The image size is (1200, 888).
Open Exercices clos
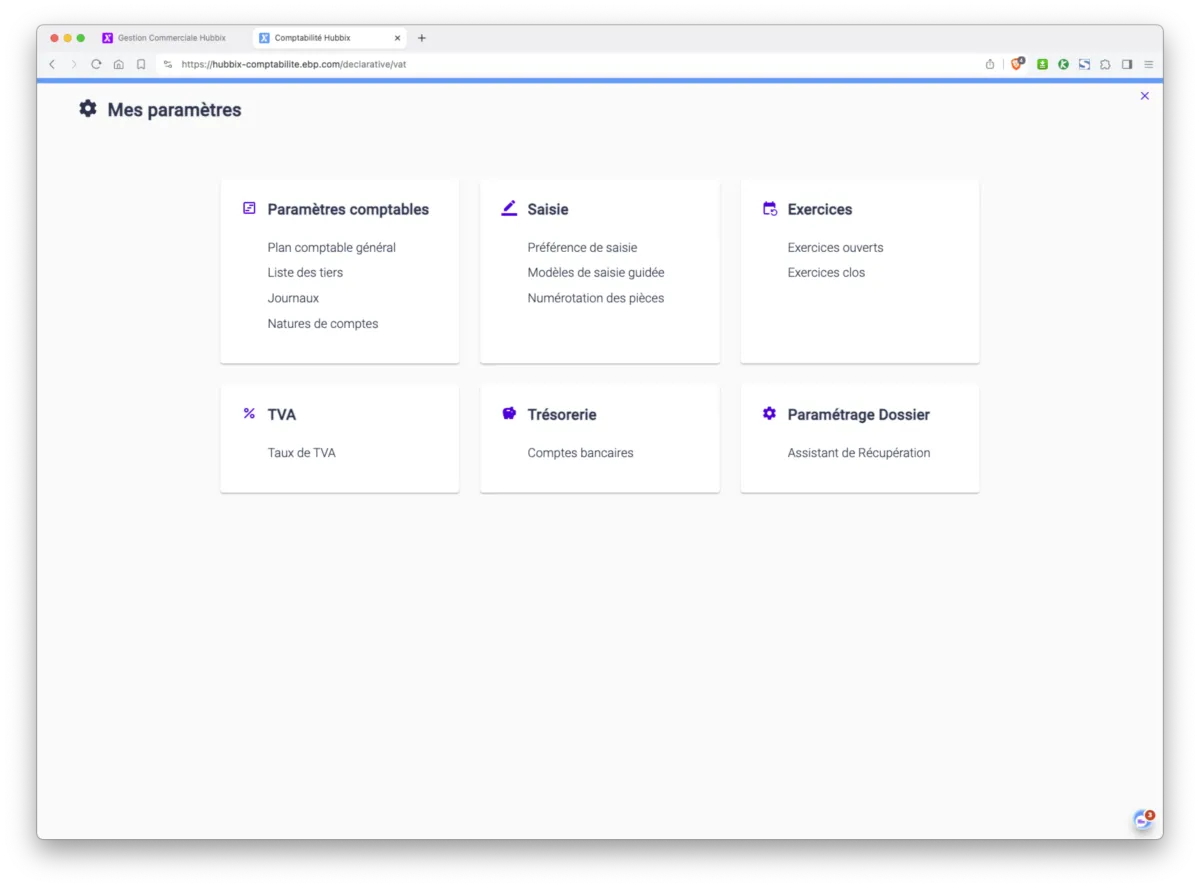click(x=826, y=272)
